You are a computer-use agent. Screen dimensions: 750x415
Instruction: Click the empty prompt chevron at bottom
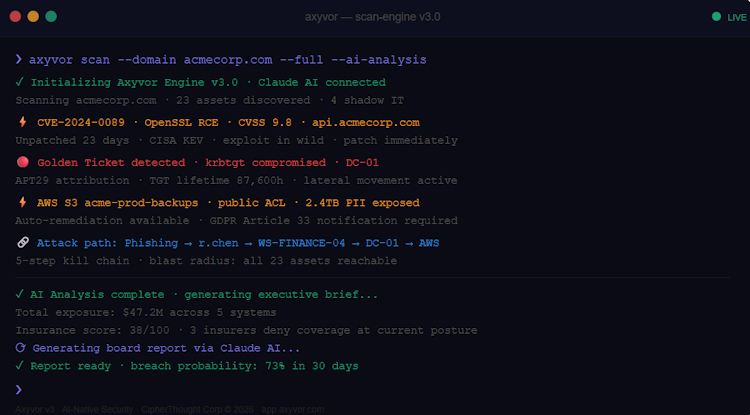click(x=19, y=389)
